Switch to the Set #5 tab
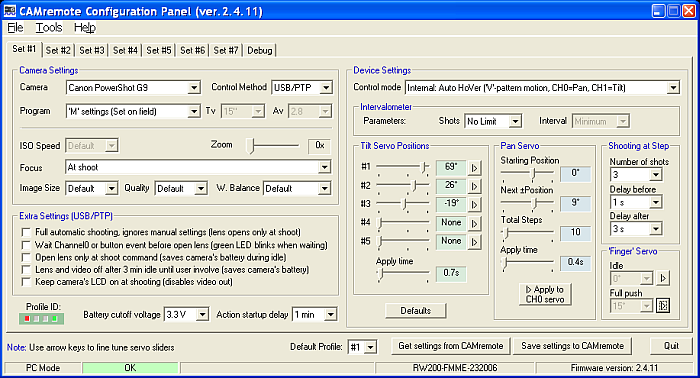 pos(158,50)
